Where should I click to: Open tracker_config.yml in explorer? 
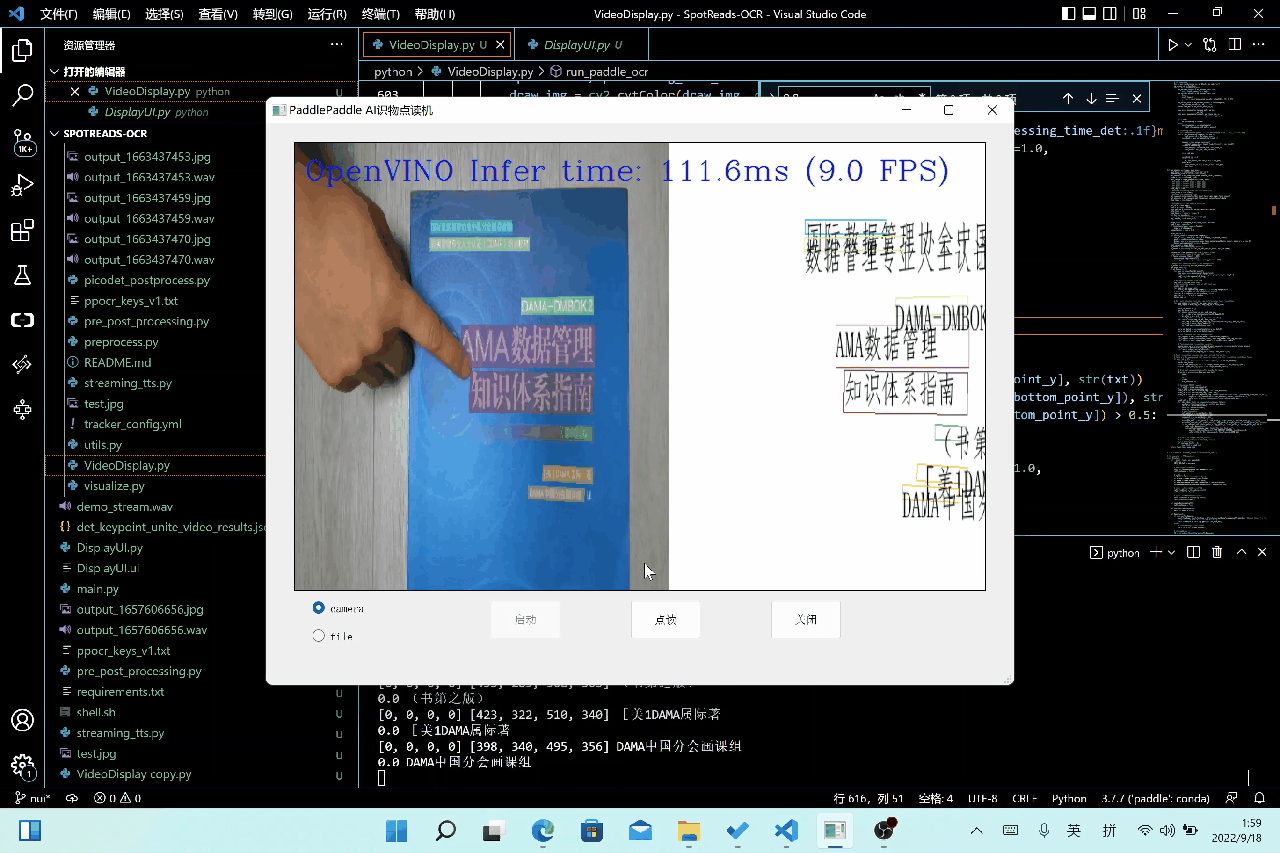133,424
